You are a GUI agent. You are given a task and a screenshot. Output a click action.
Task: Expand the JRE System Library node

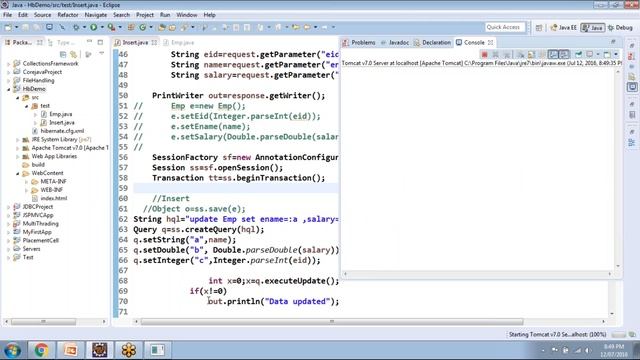coord(18,140)
